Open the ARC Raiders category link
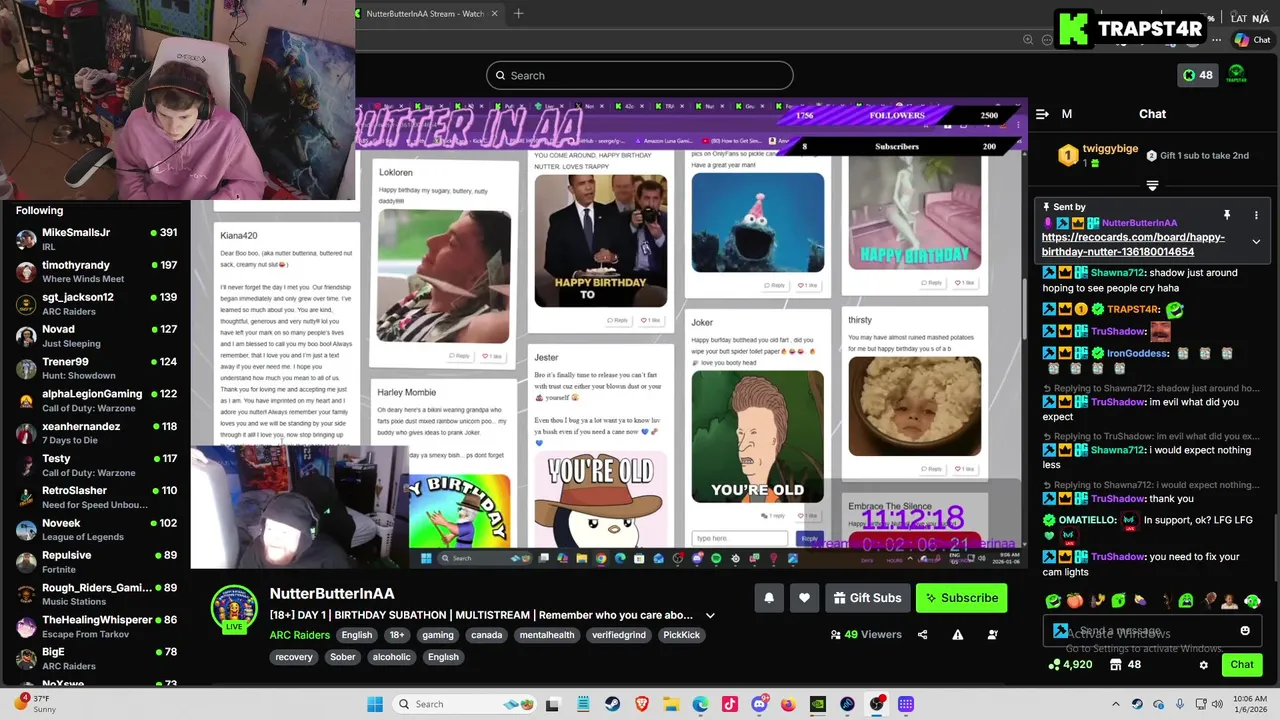The image size is (1280, 720). pyautogui.click(x=299, y=635)
